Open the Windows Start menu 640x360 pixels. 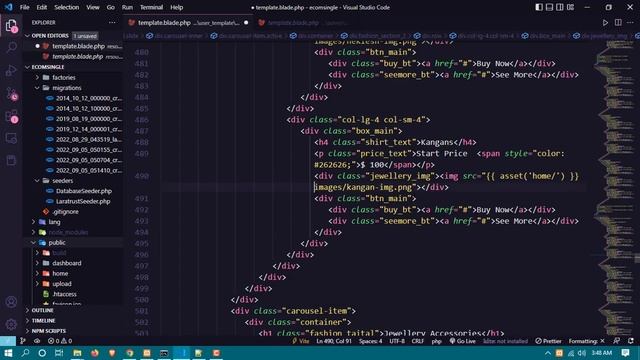[x=8, y=353]
